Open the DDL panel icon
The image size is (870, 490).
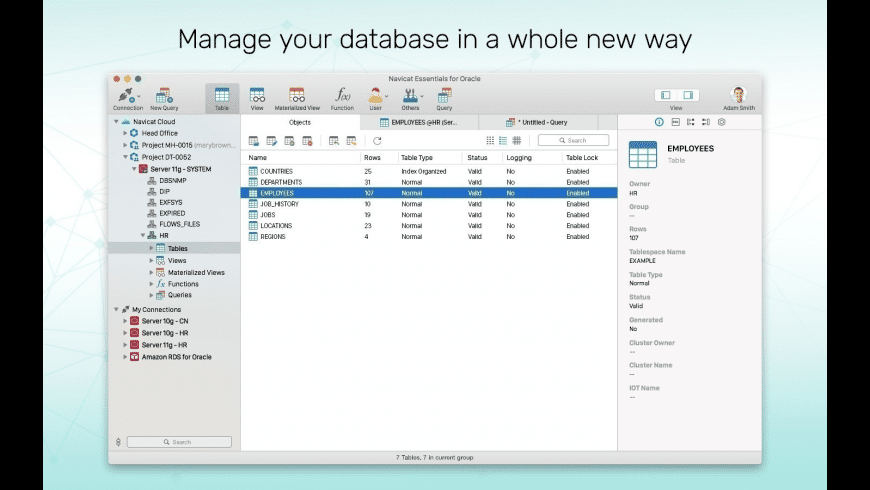click(675, 122)
